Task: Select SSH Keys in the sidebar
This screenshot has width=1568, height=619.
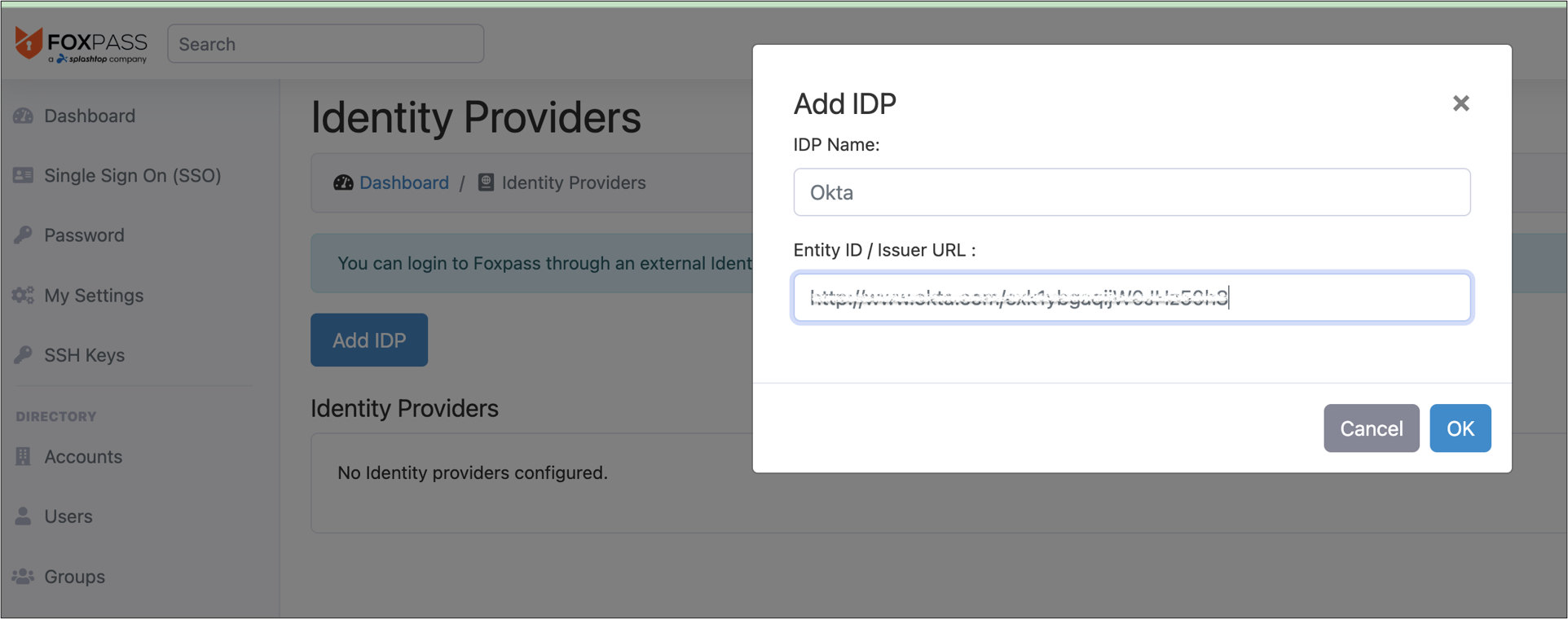Action: click(x=84, y=355)
